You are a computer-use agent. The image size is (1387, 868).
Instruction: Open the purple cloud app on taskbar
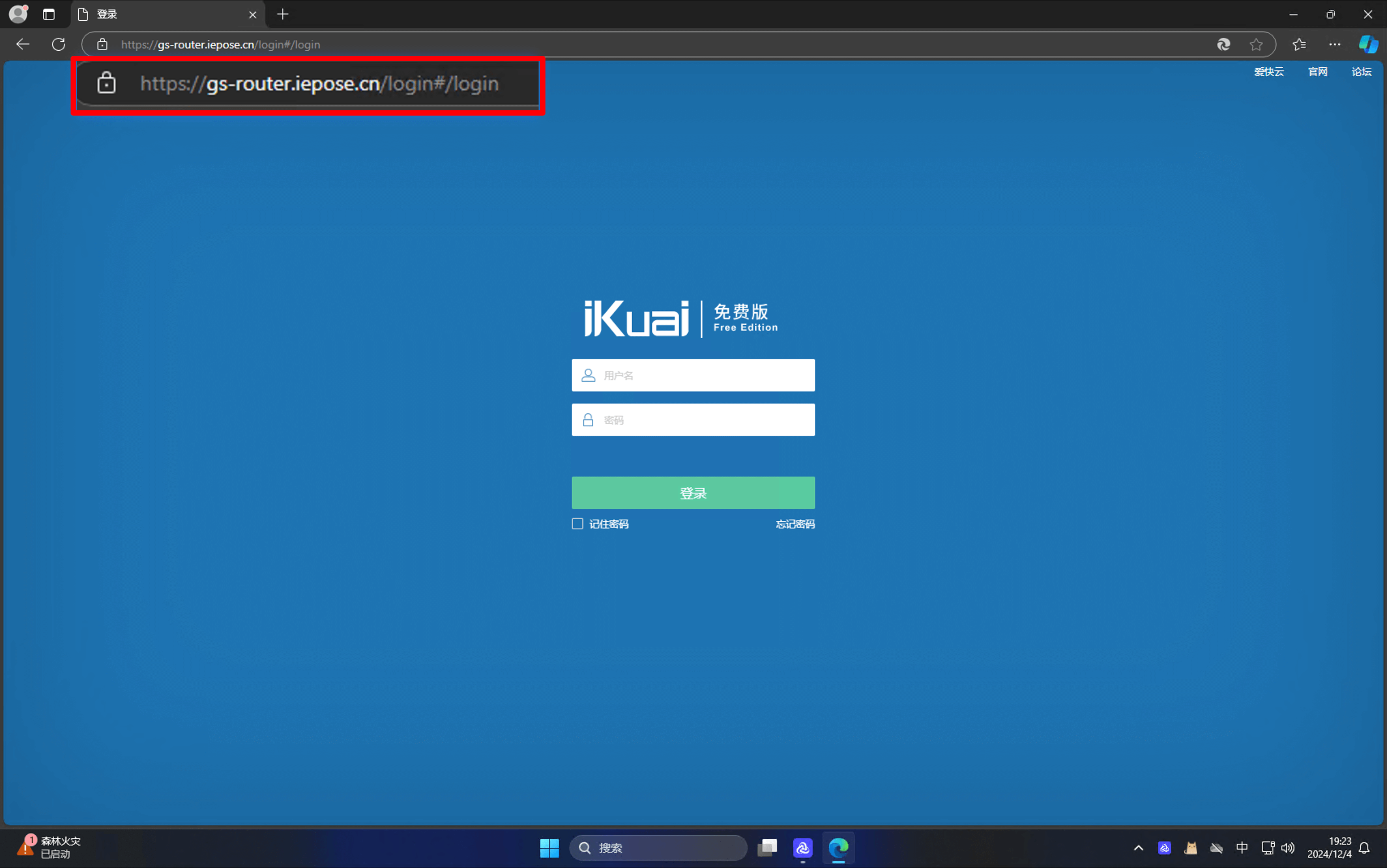pos(803,848)
